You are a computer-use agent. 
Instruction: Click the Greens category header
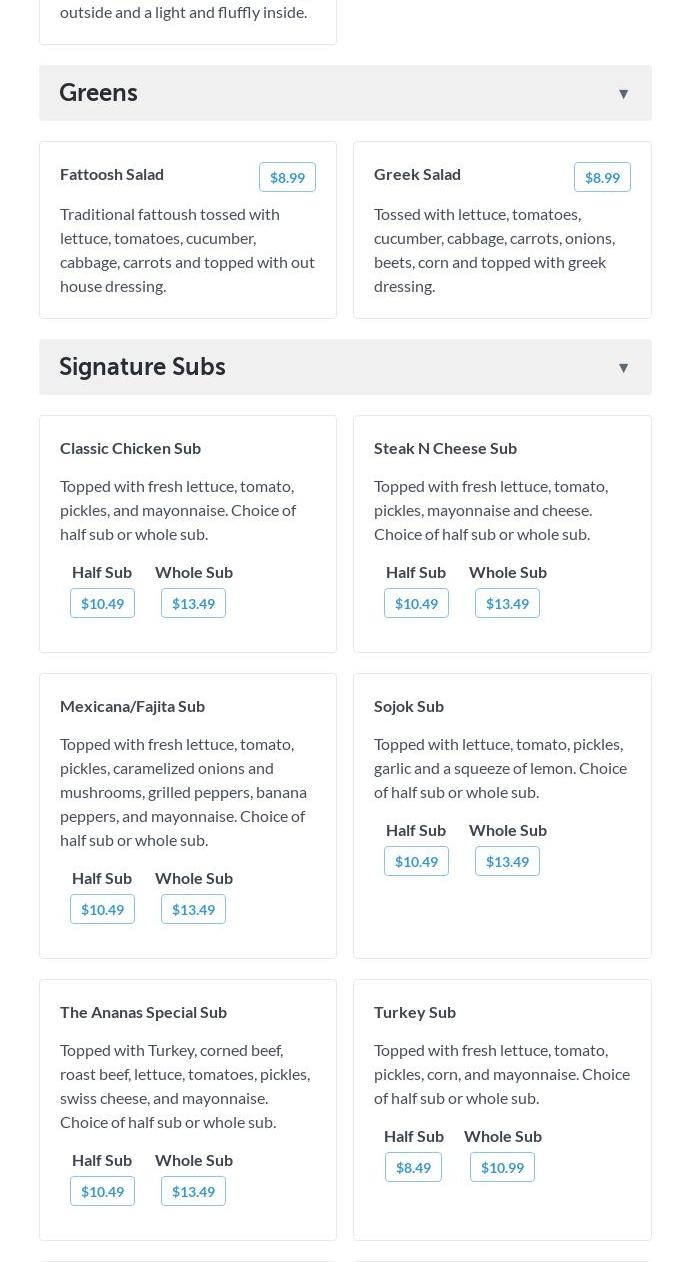click(99, 93)
